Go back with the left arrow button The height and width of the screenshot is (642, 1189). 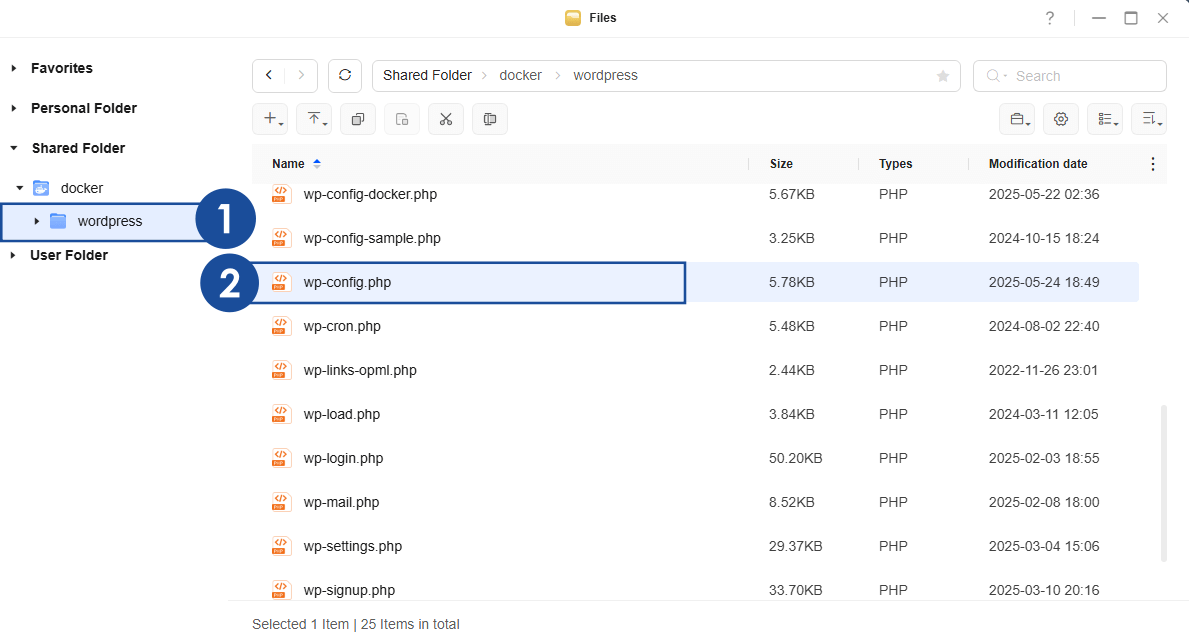coord(269,75)
